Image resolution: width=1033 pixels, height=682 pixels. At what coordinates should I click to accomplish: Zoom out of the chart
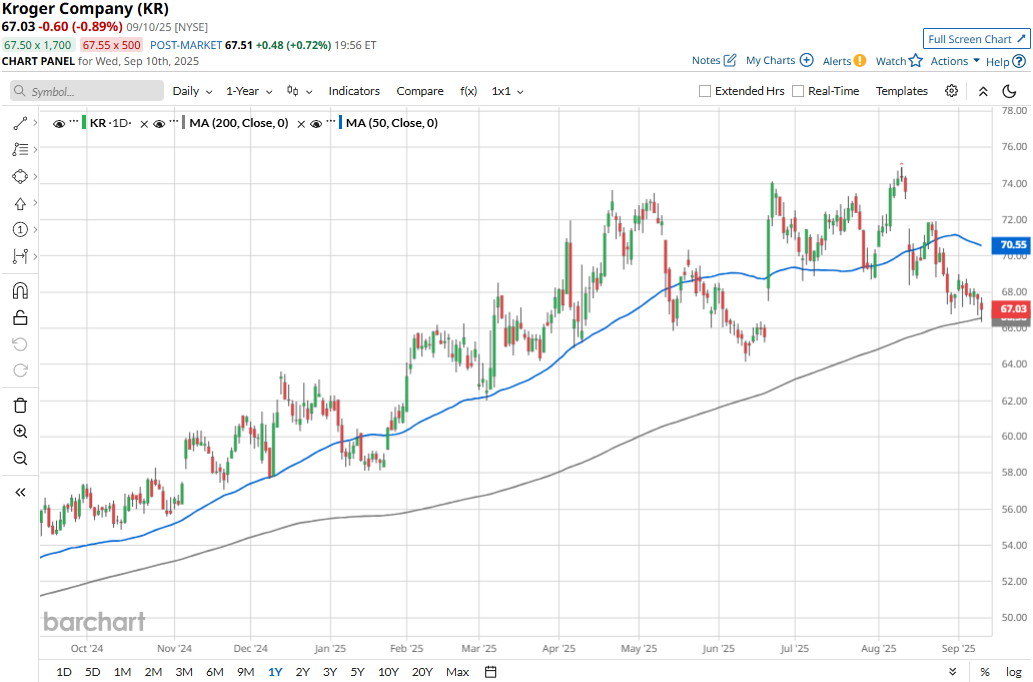[20, 458]
